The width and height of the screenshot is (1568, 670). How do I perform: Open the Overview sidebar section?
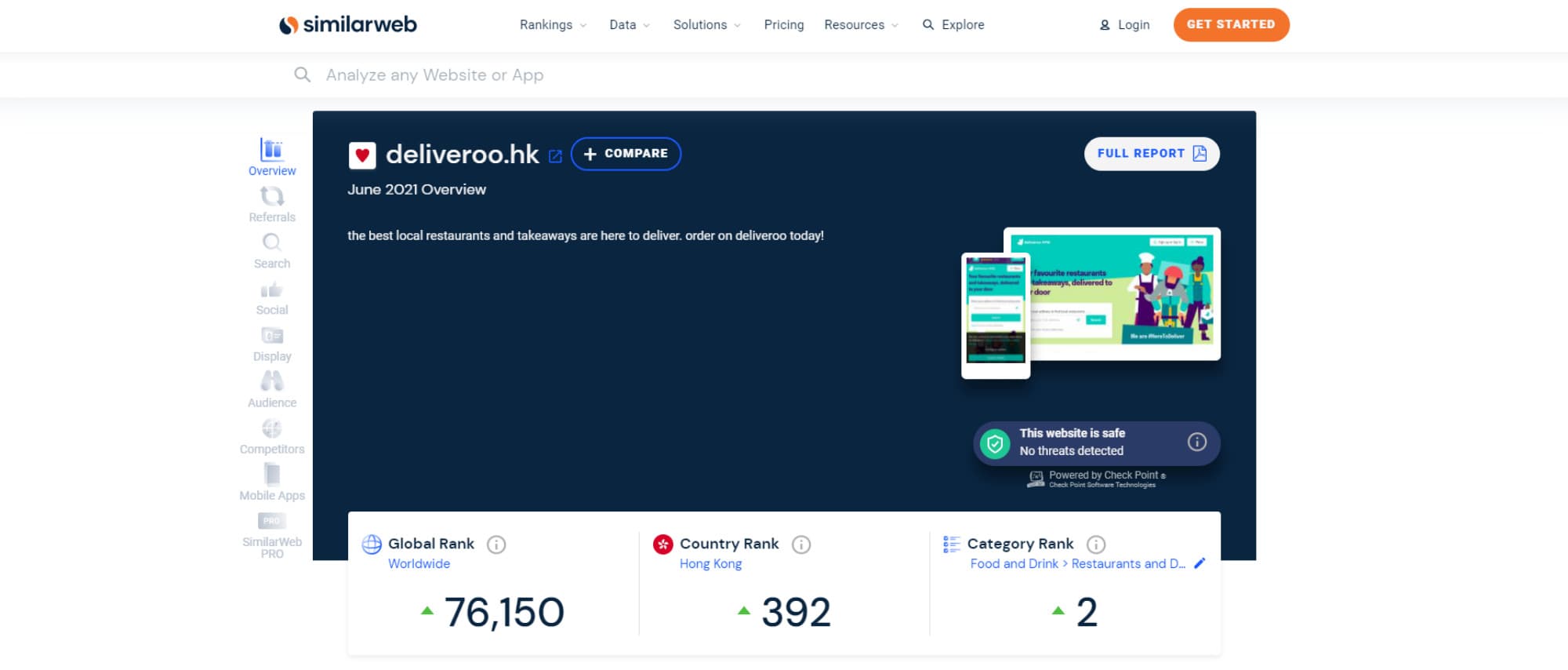point(272,157)
